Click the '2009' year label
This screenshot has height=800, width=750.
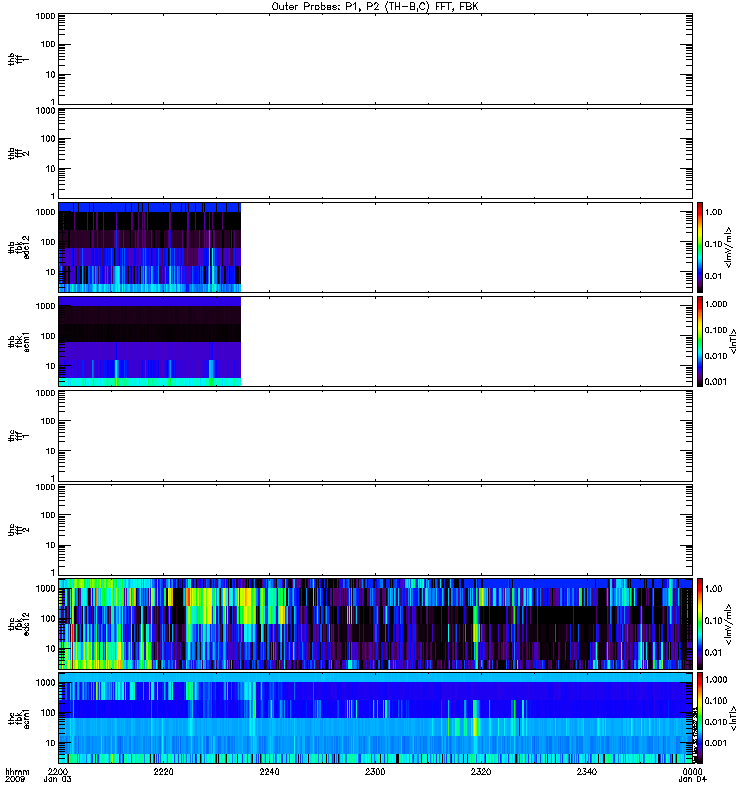(x=14, y=780)
